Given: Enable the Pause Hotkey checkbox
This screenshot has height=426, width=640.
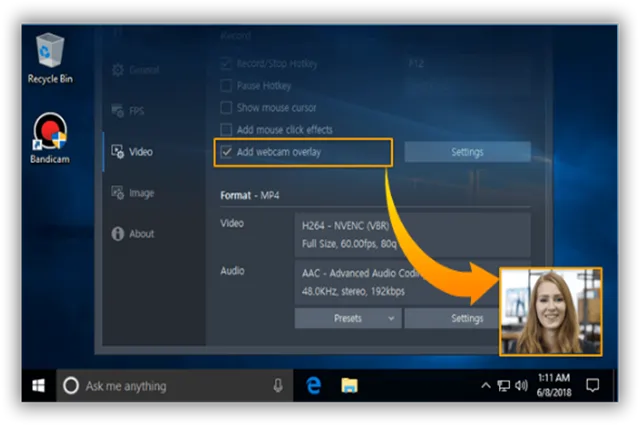Looking at the screenshot, I should (x=226, y=86).
